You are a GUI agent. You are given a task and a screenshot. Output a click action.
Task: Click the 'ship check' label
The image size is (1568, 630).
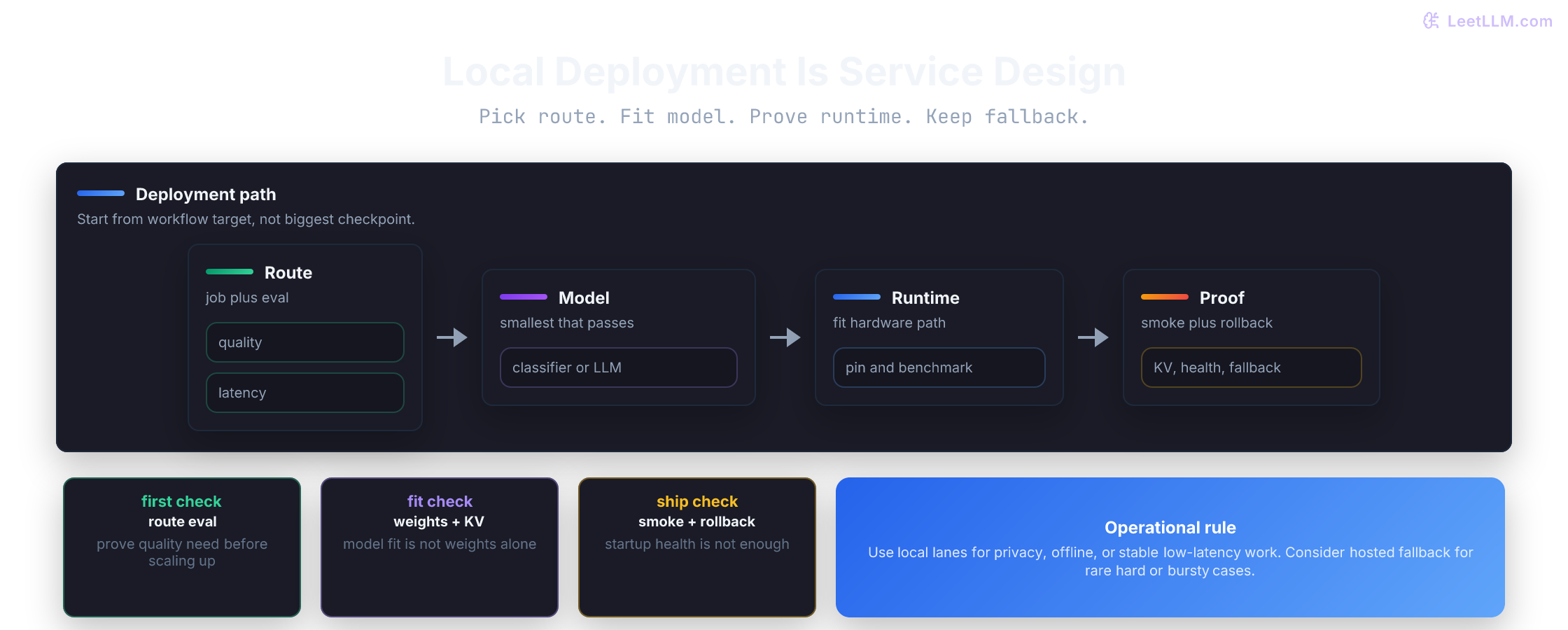(x=697, y=501)
